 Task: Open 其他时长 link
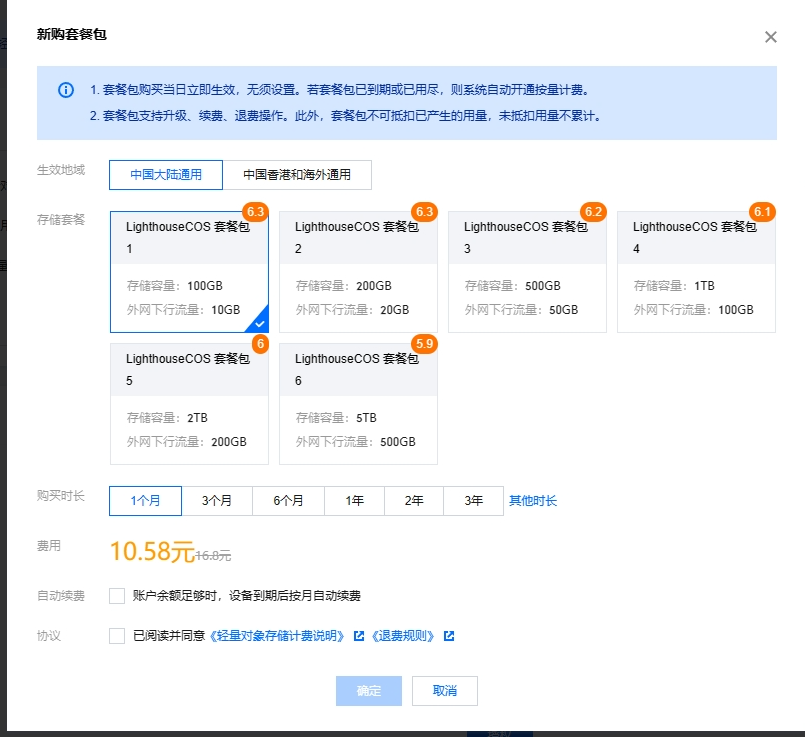click(x=533, y=500)
